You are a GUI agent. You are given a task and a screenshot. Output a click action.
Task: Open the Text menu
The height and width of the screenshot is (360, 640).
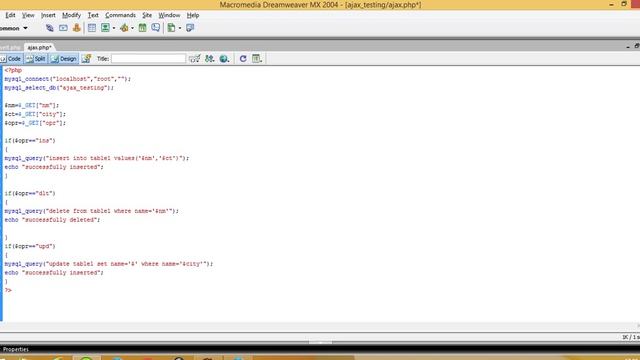pos(93,15)
